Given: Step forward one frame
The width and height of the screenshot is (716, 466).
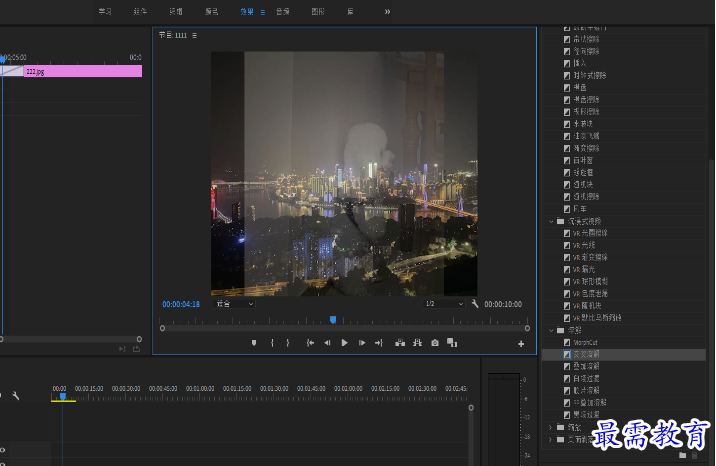Looking at the screenshot, I should pyautogui.click(x=362, y=343).
